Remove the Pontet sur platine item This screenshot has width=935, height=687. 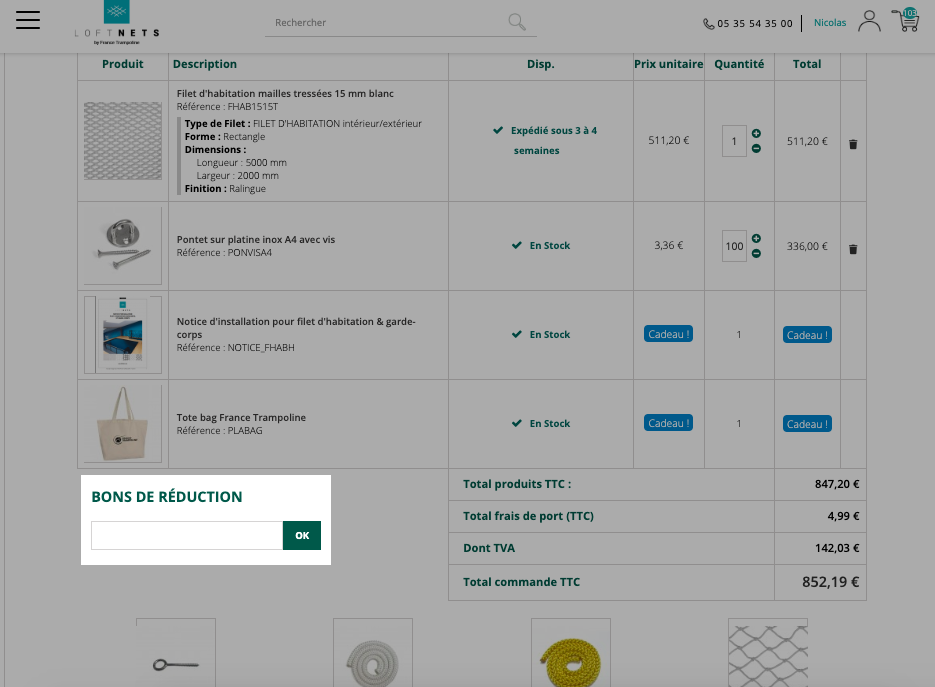[853, 249]
